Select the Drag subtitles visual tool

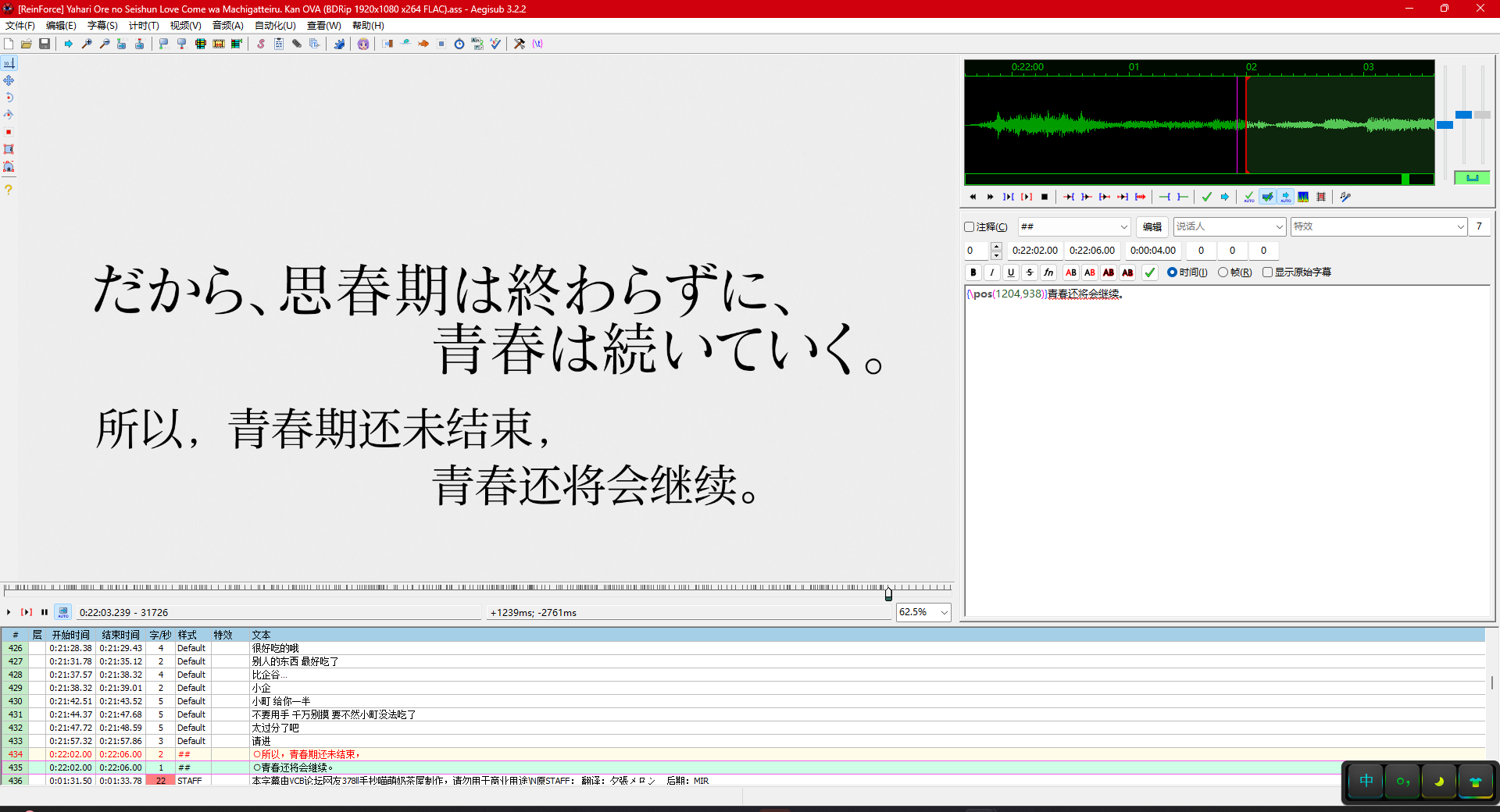(x=9, y=80)
